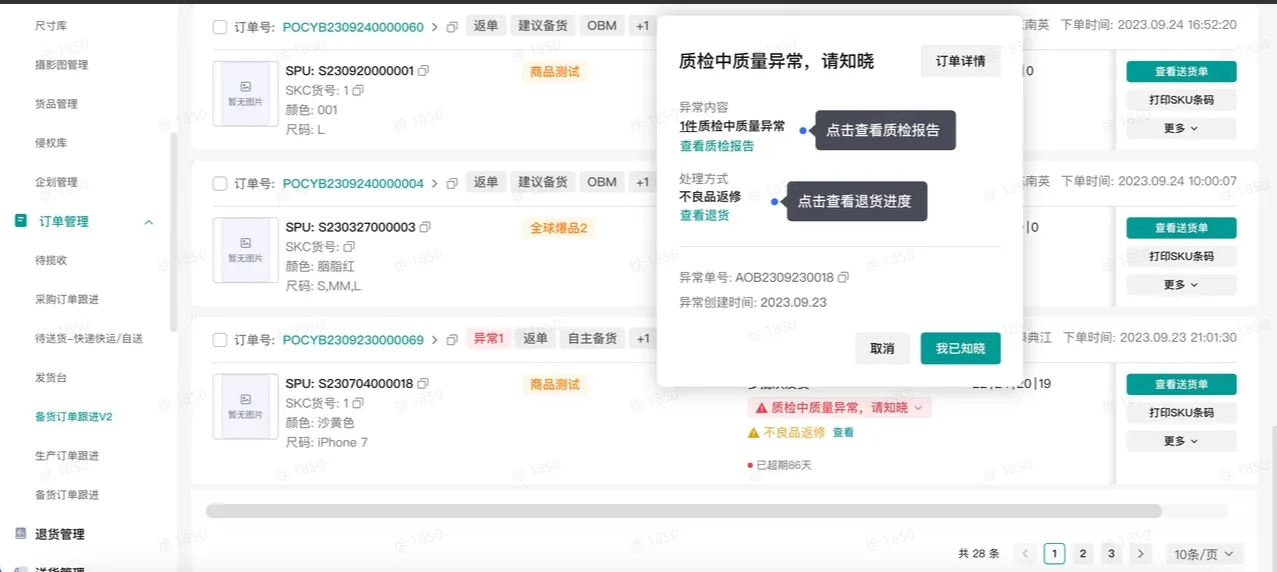Open 查看质检报告 link
This screenshot has width=1277, height=572.
(x=717, y=146)
